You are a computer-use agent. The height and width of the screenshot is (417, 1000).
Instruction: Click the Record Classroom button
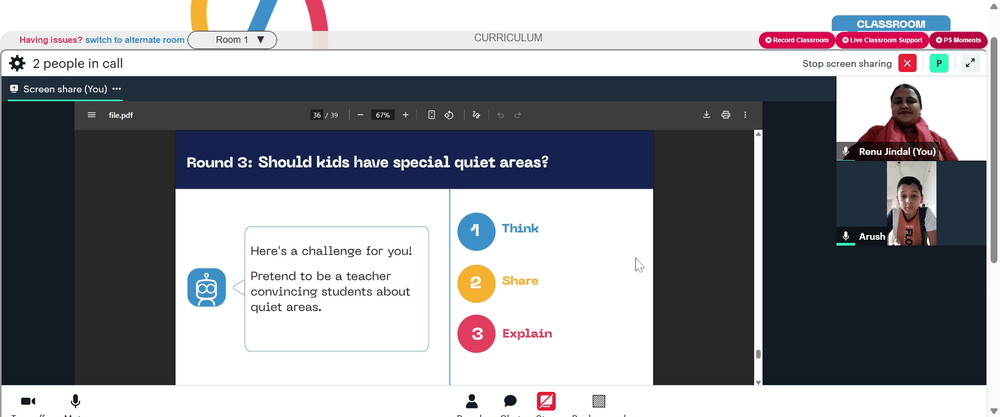[797, 40]
